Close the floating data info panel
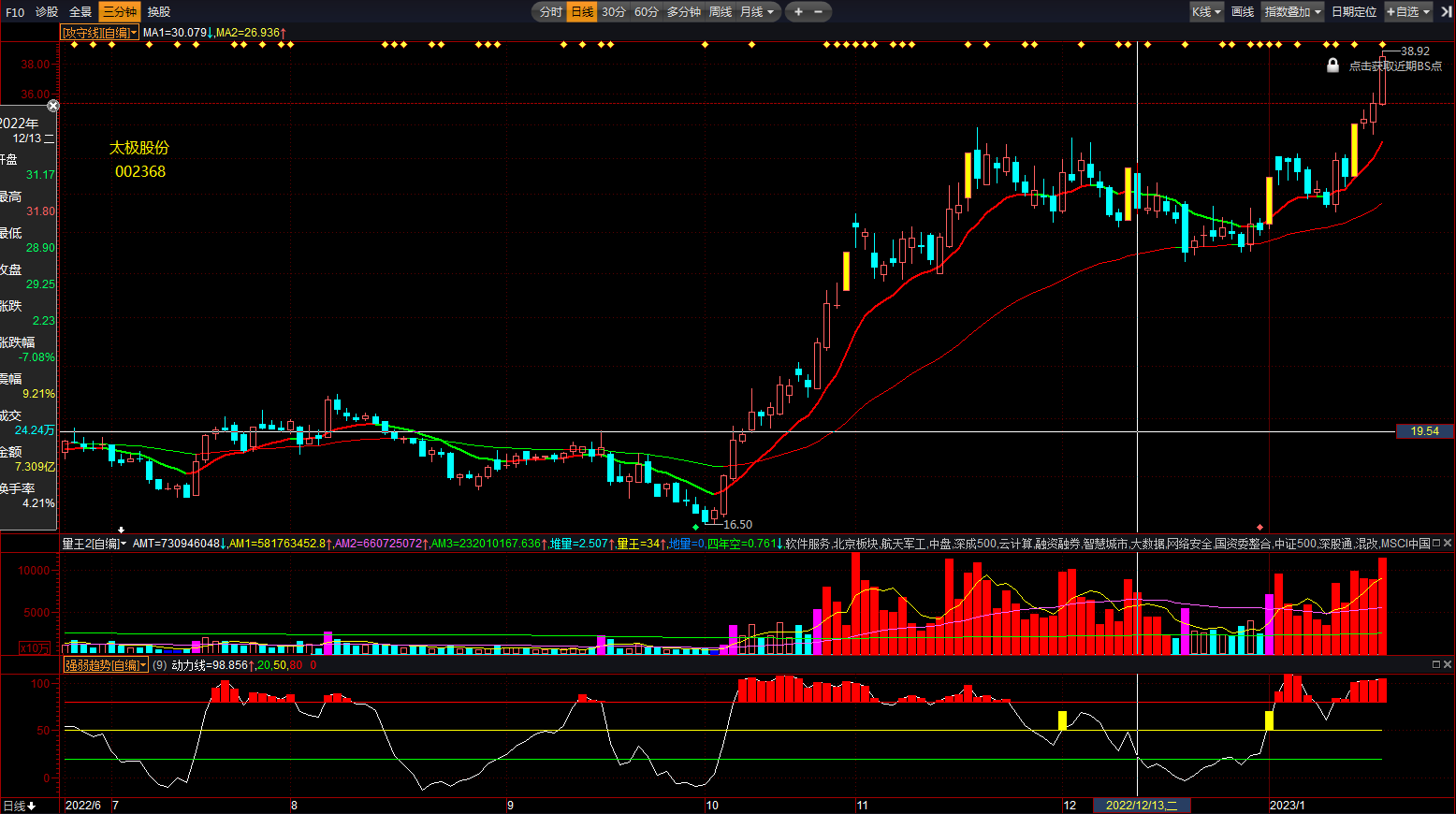This screenshot has width=1456, height=814. pos(53,106)
